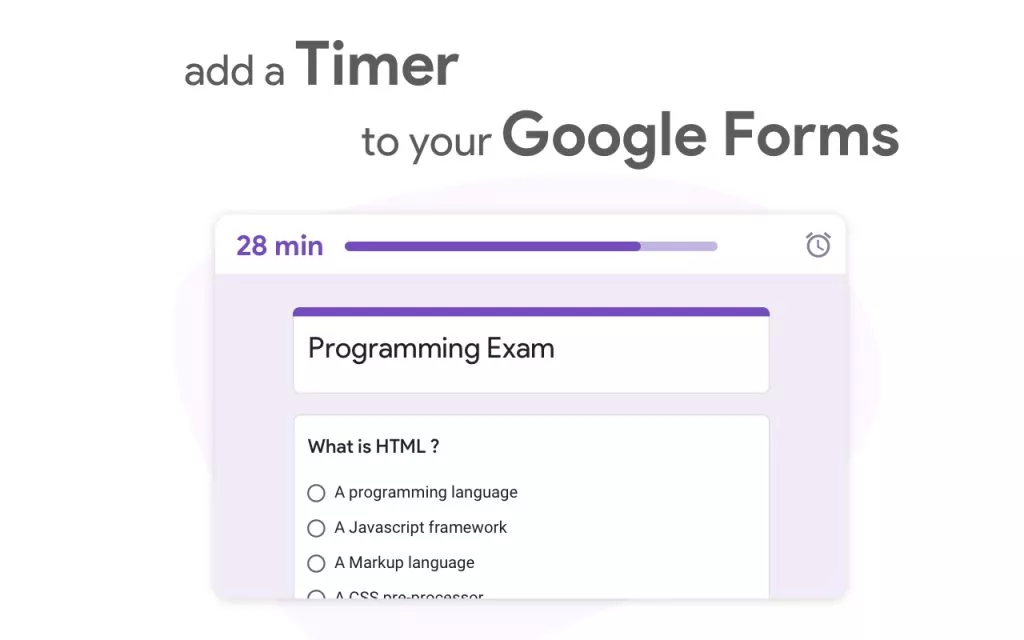Click the bold "Timer" heading word

pos(377,64)
